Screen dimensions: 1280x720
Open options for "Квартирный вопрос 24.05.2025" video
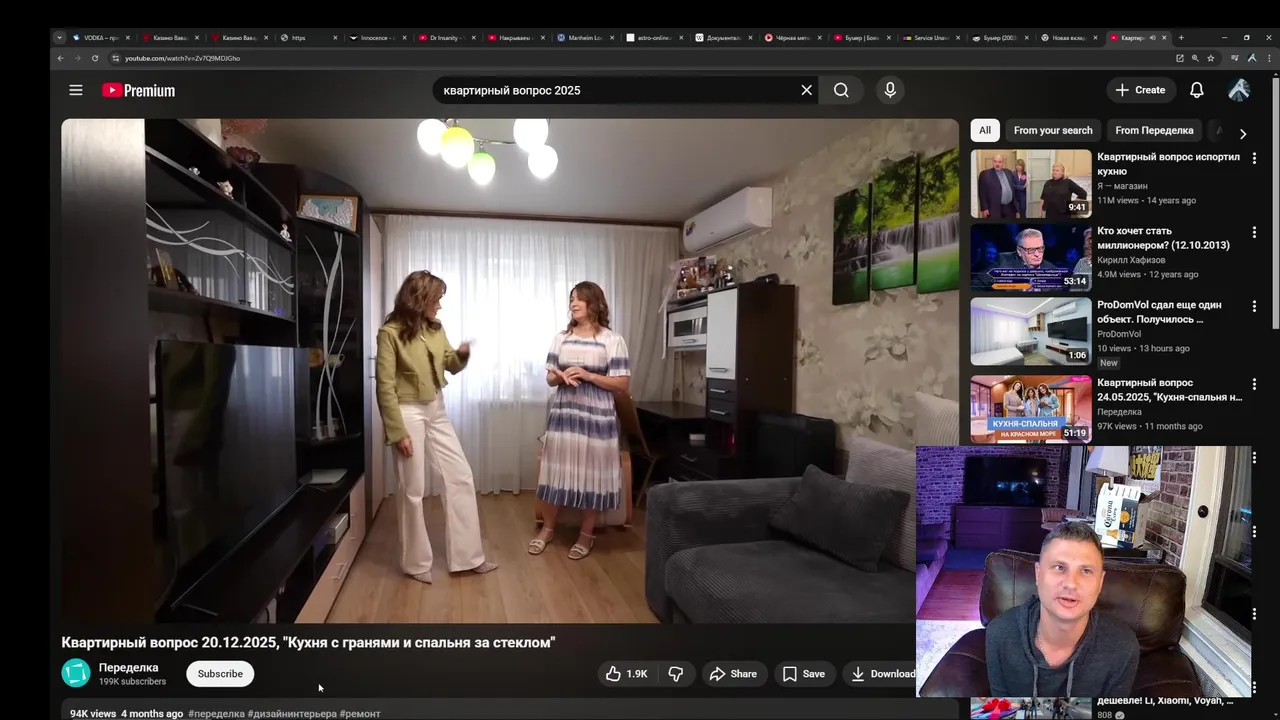click(1254, 384)
